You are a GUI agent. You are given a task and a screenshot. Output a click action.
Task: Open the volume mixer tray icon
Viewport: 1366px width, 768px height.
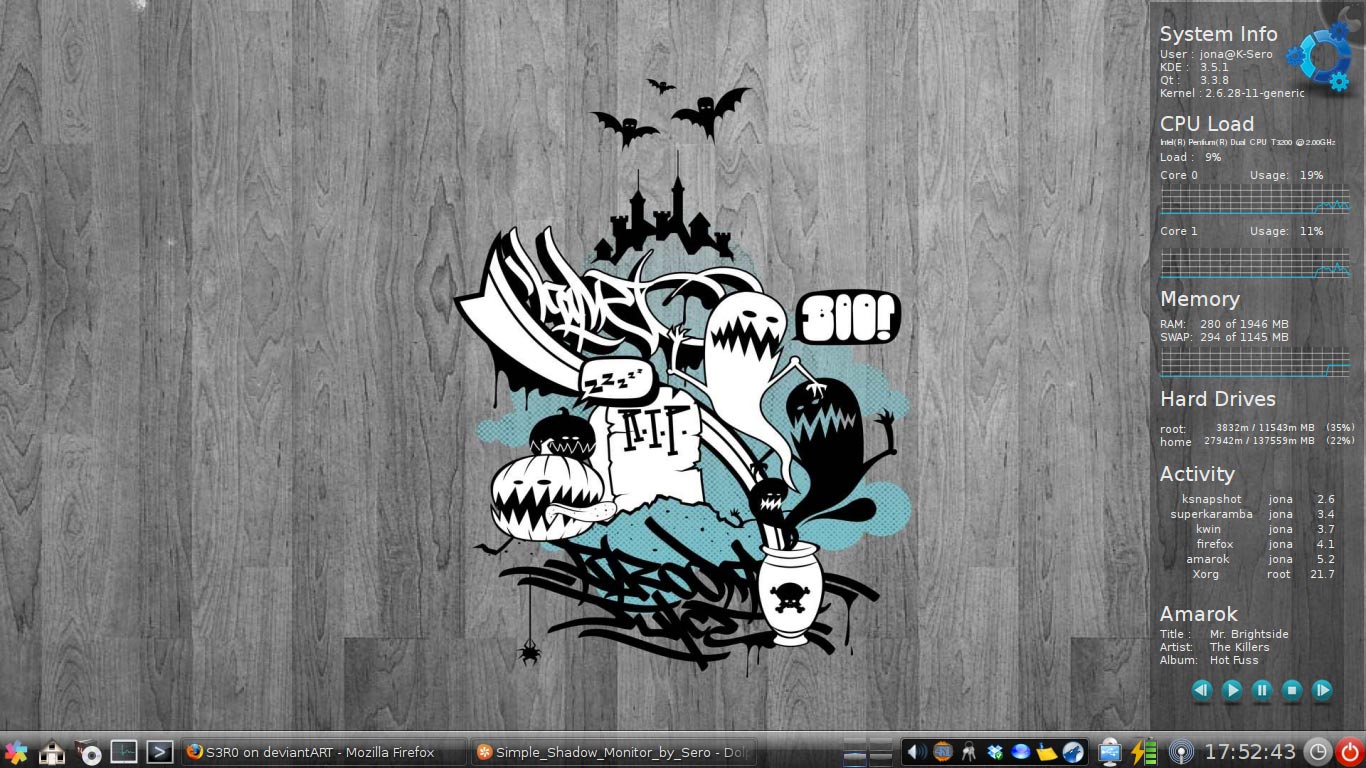pyautogui.click(x=917, y=752)
